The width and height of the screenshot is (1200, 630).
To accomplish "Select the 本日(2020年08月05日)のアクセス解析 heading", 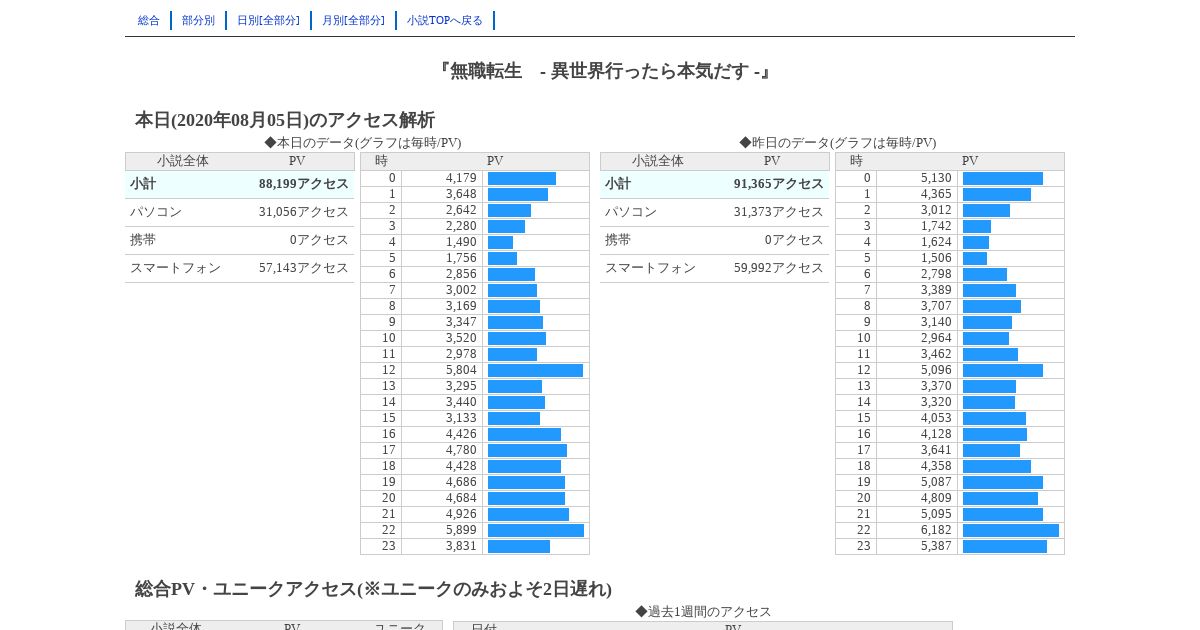I will pos(285,120).
